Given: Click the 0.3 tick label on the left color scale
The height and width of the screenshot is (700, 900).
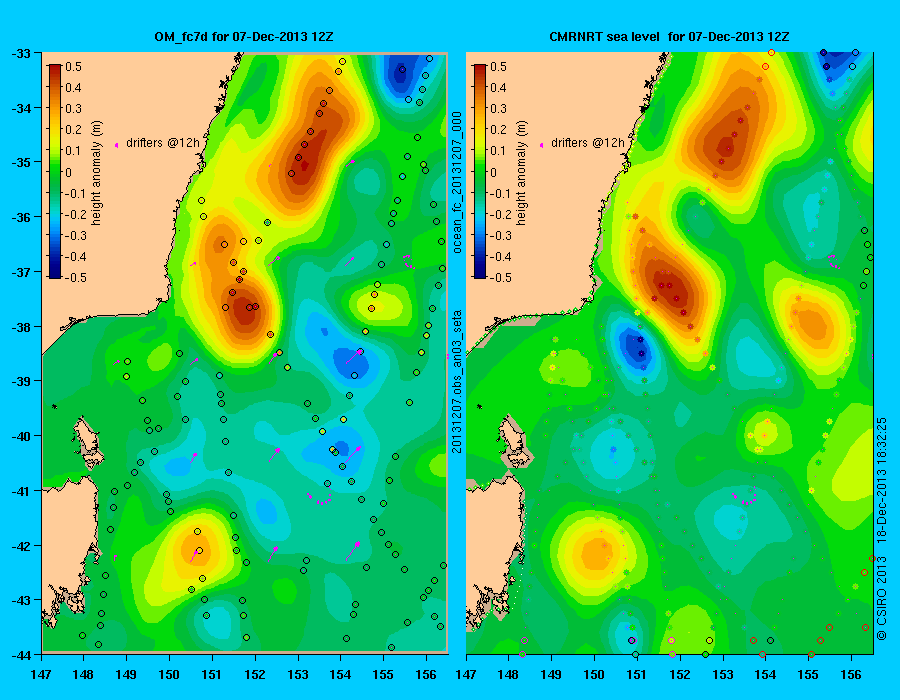Looking at the screenshot, I should [x=73, y=108].
